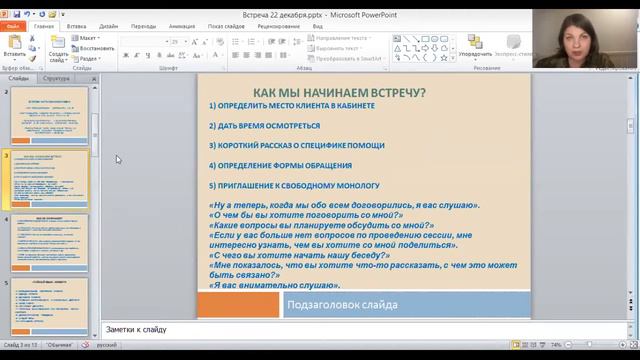Open Направление текста text direction menu
The height and width of the screenshot is (360, 640).
[x=339, y=38]
